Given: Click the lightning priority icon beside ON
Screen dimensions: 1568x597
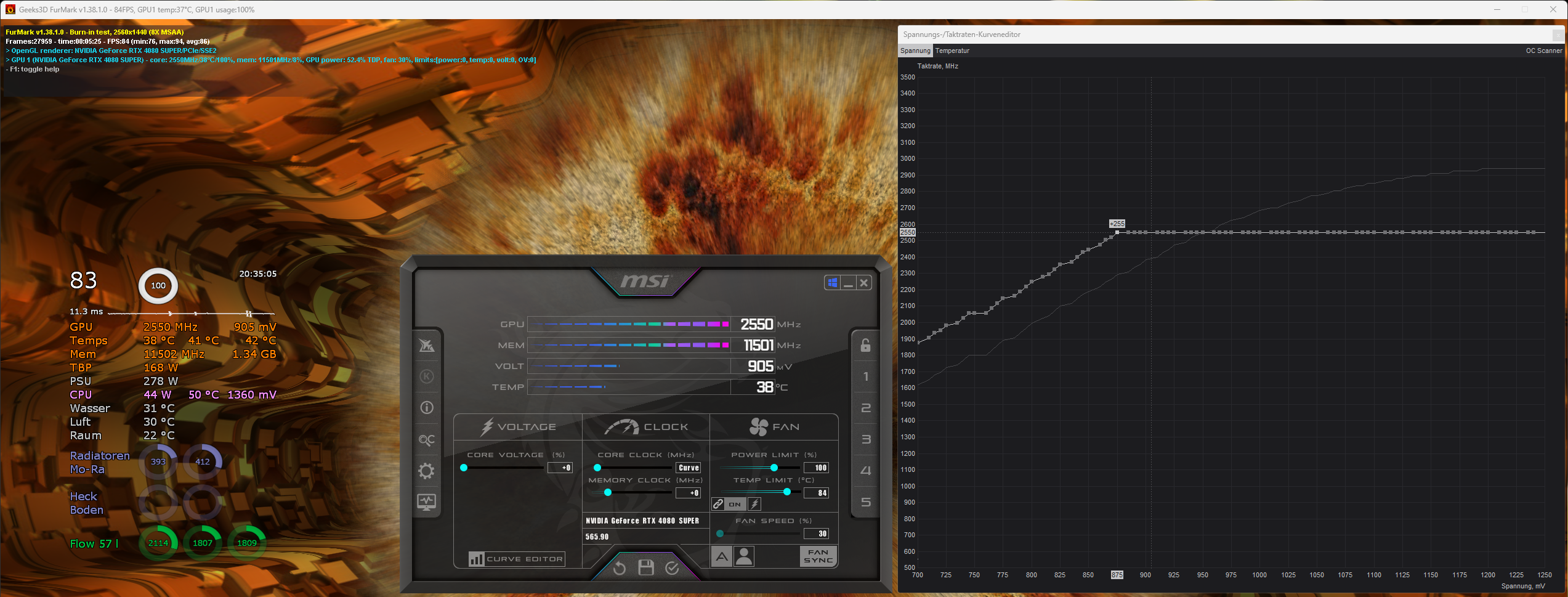Looking at the screenshot, I should point(754,504).
